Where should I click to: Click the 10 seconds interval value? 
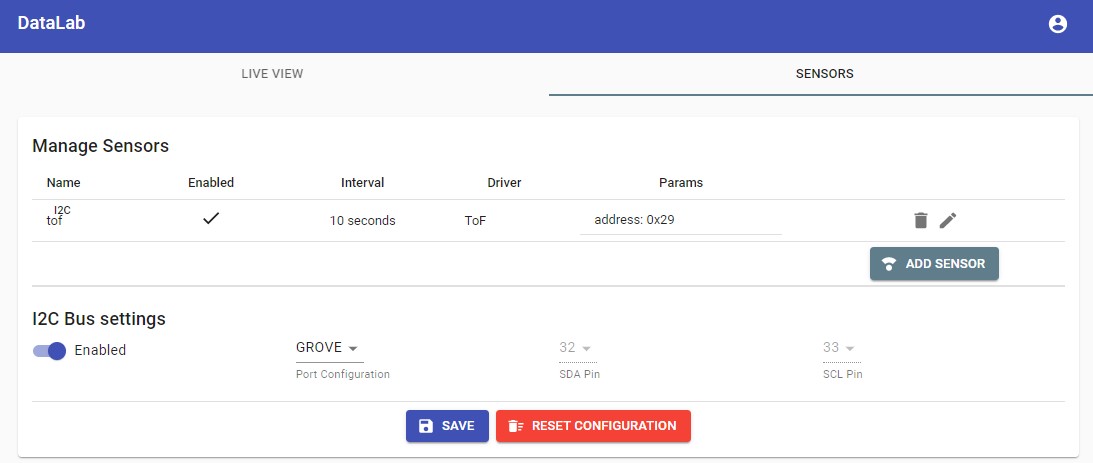click(x=362, y=220)
